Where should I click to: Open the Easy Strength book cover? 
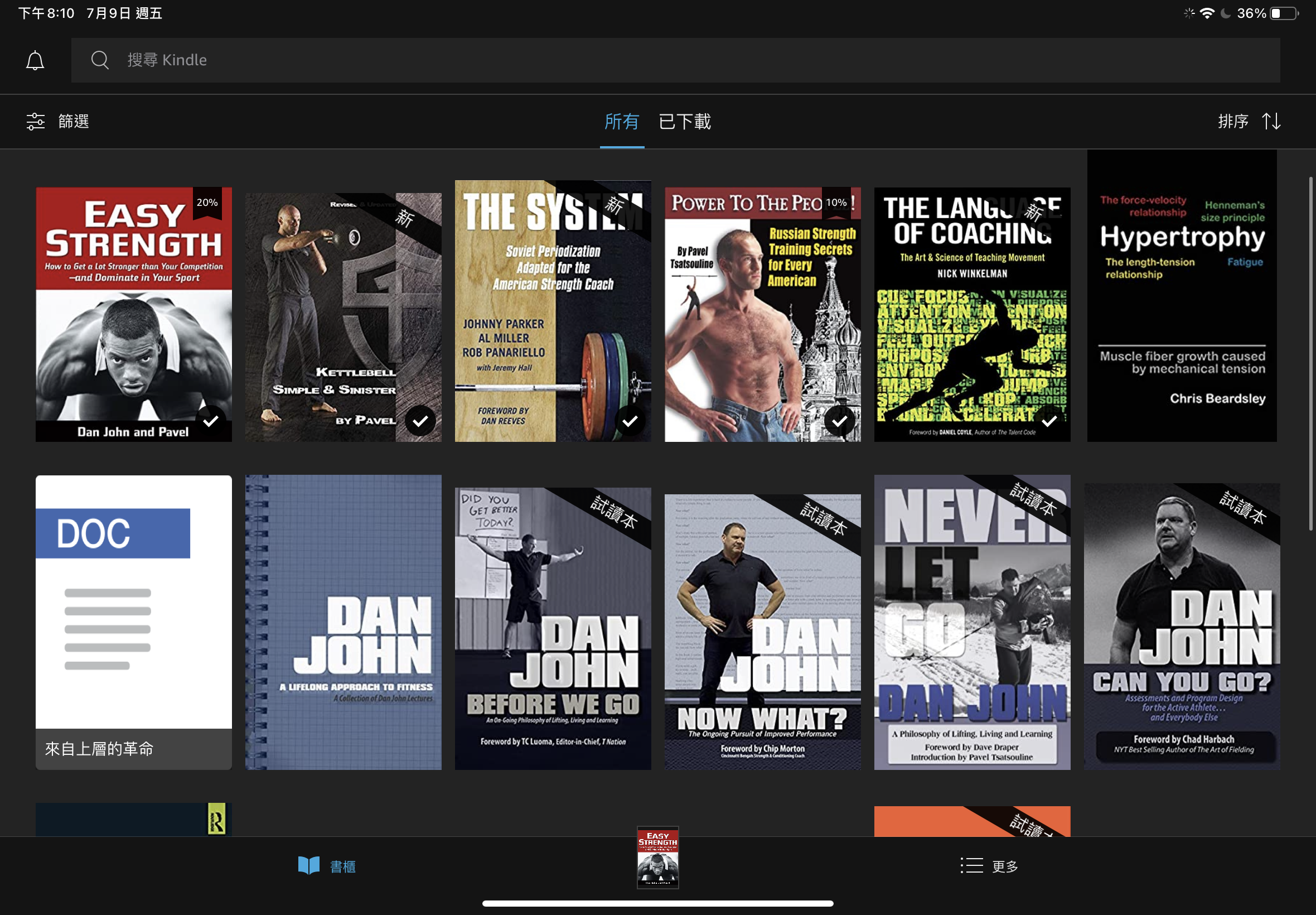[x=133, y=314]
